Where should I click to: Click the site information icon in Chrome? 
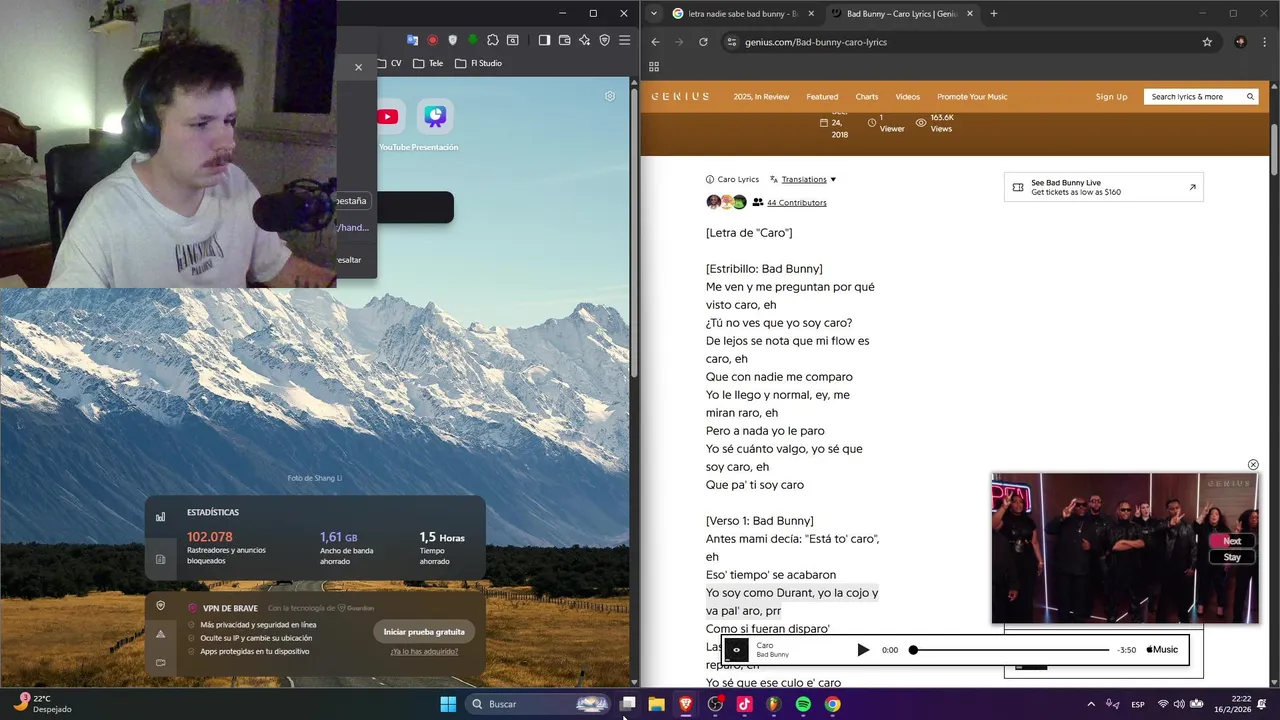point(732,42)
